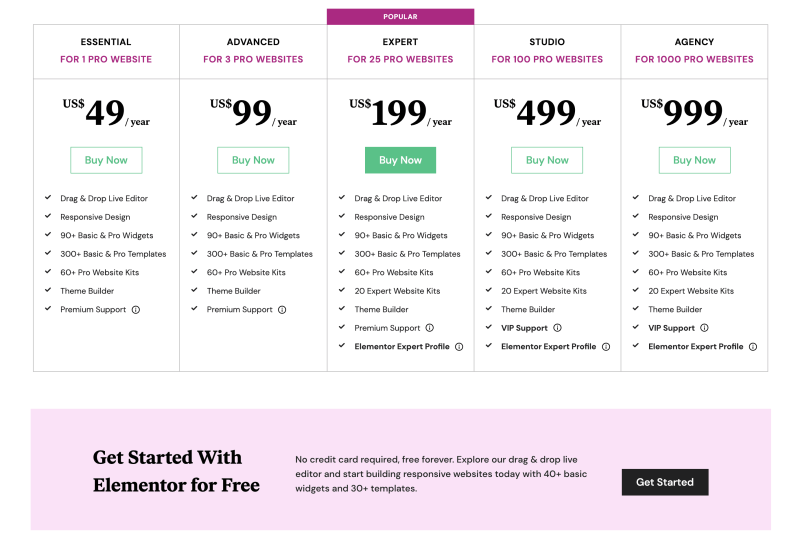Click info icon beside Studio plan Elementor Expert Profile
This screenshot has height=536, width=800.
coord(606,347)
